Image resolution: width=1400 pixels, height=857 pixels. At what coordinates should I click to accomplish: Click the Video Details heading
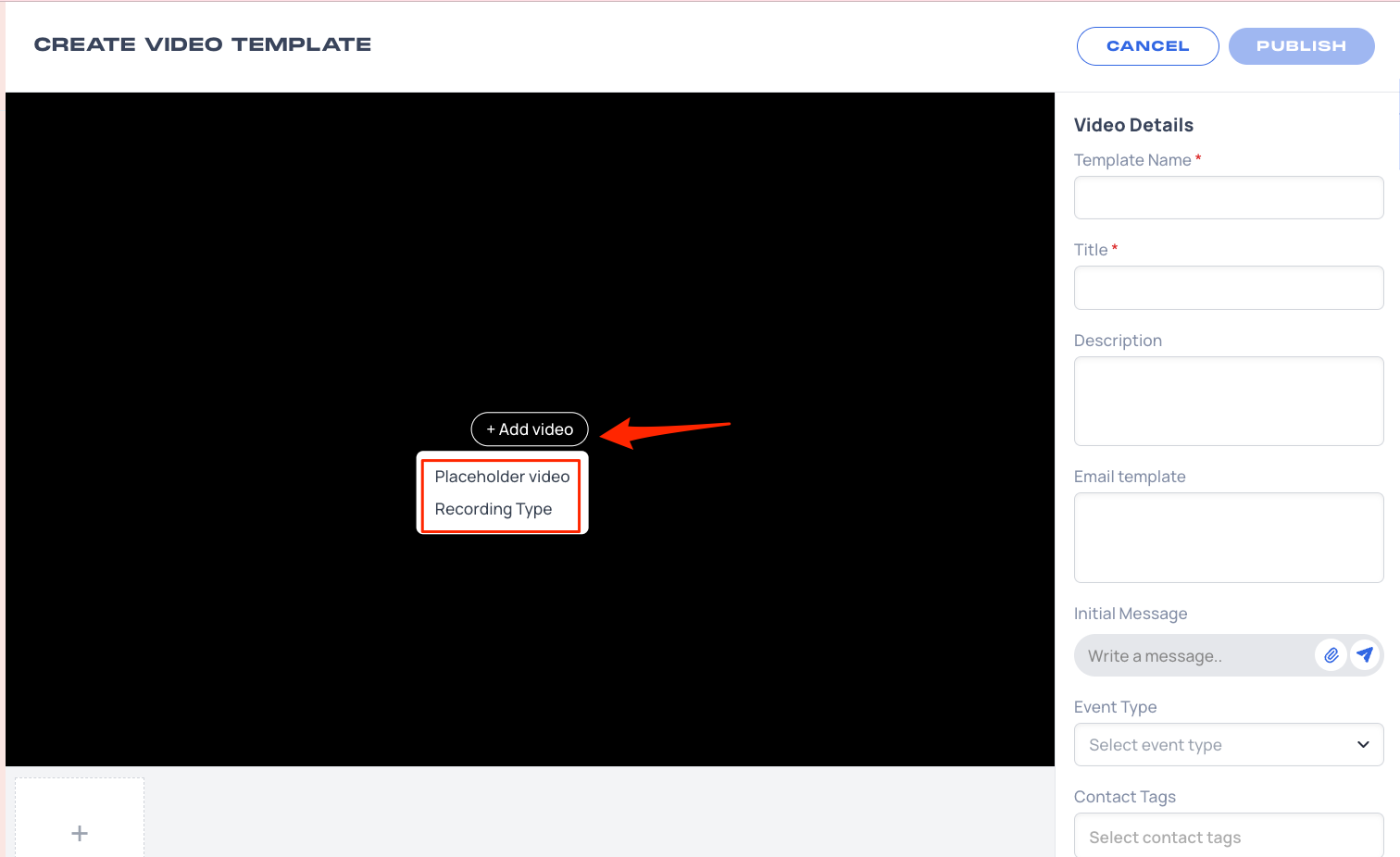point(1133,125)
